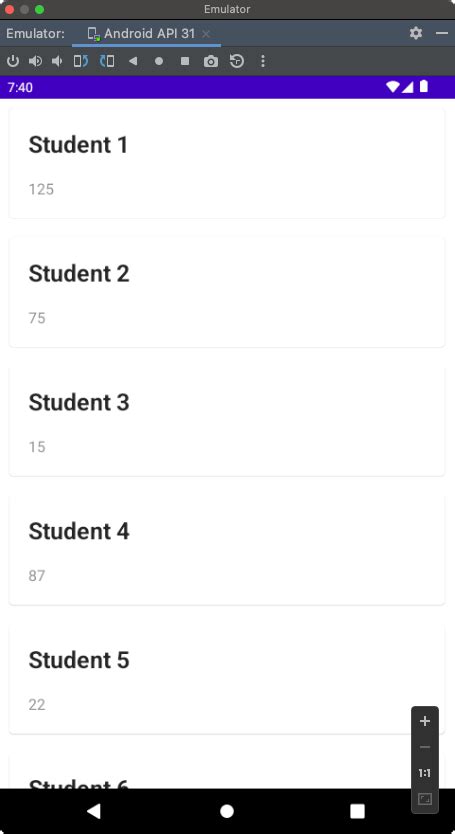Viewport: 455px width, 834px height.
Task: Lower volume using volume down icon
Action: 57,61
